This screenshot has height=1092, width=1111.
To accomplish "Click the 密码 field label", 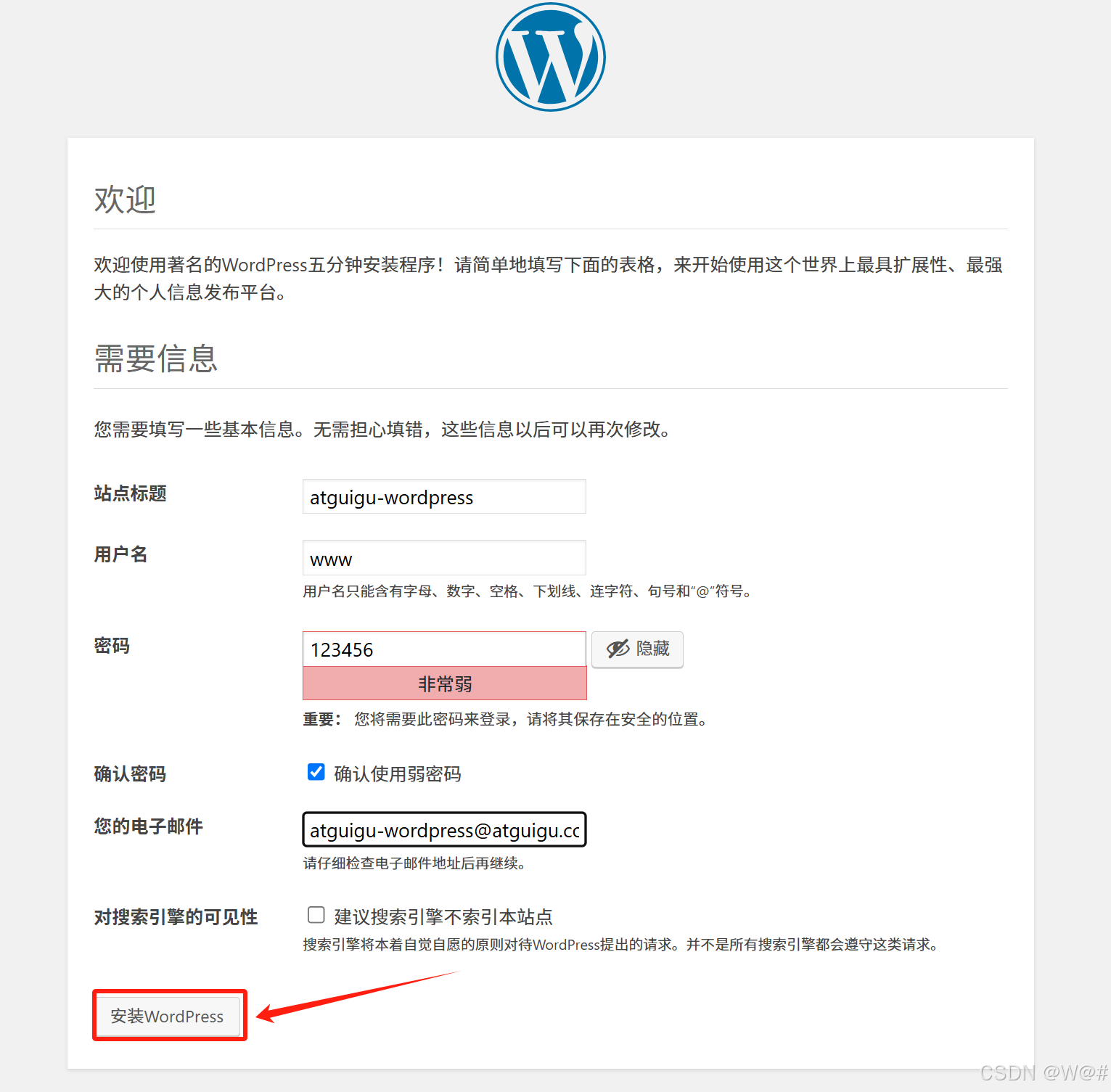I will pyautogui.click(x=112, y=646).
